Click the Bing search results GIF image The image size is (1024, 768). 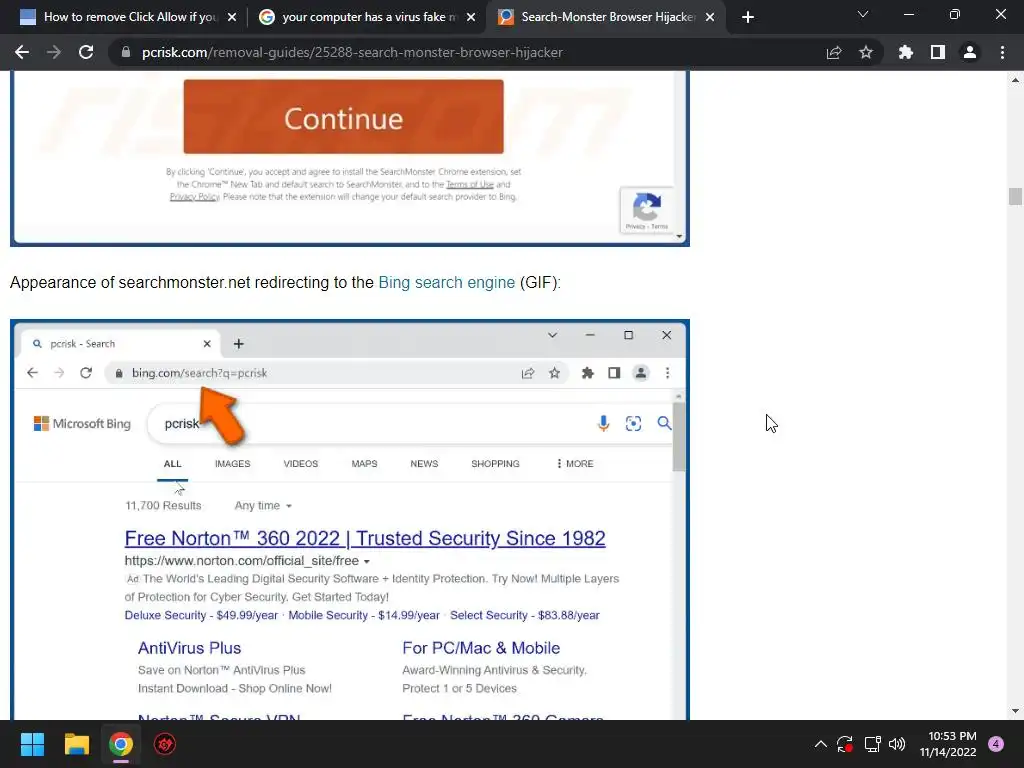point(350,520)
